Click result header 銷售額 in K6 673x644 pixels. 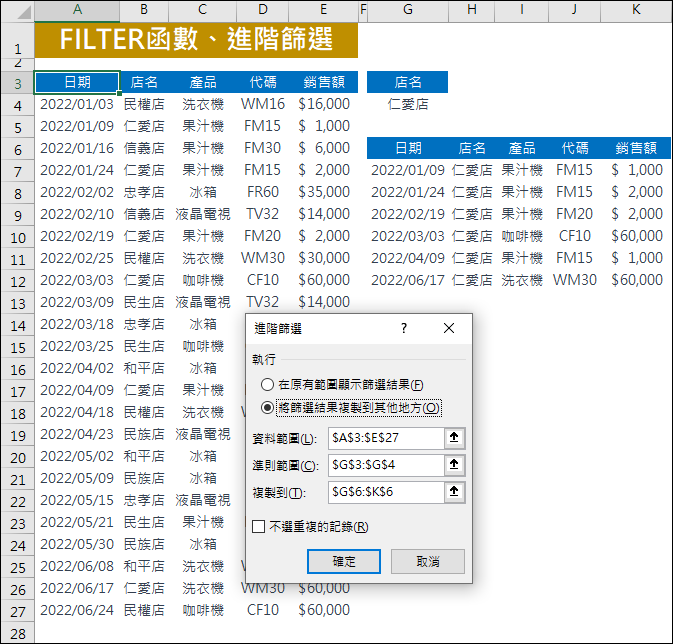coord(636,148)
